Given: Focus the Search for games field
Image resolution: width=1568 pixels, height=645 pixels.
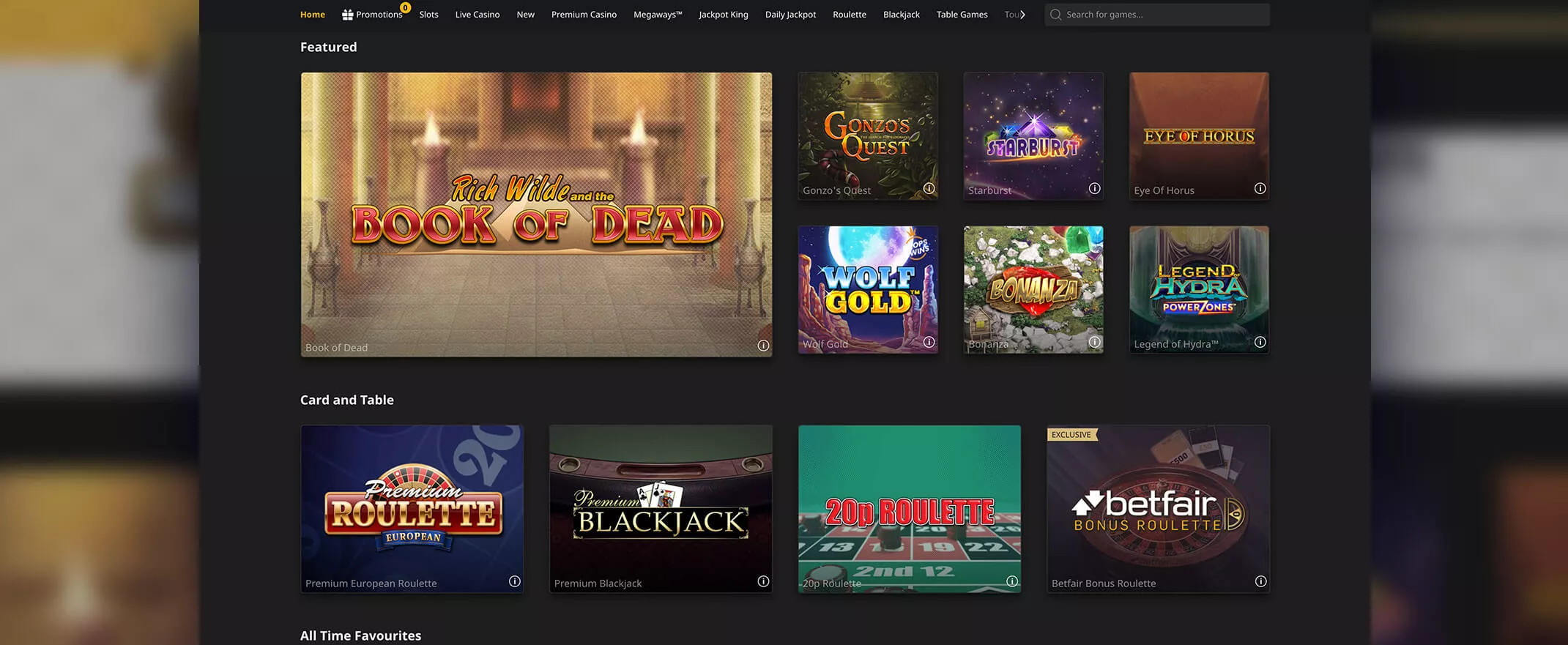Looking at the screenshot, I should [x=1157, y=15].
